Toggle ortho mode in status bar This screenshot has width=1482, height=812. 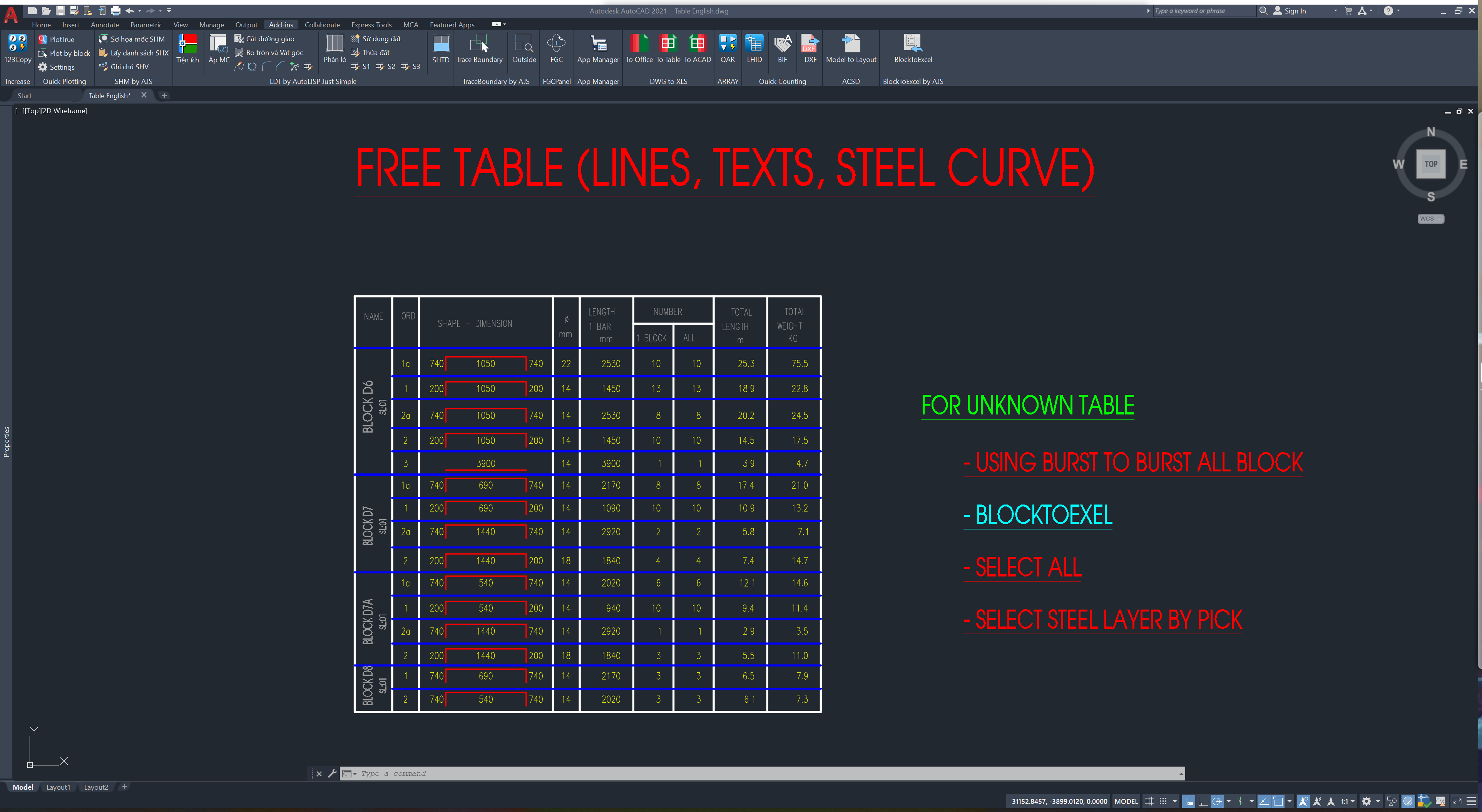click(1203, 801)
